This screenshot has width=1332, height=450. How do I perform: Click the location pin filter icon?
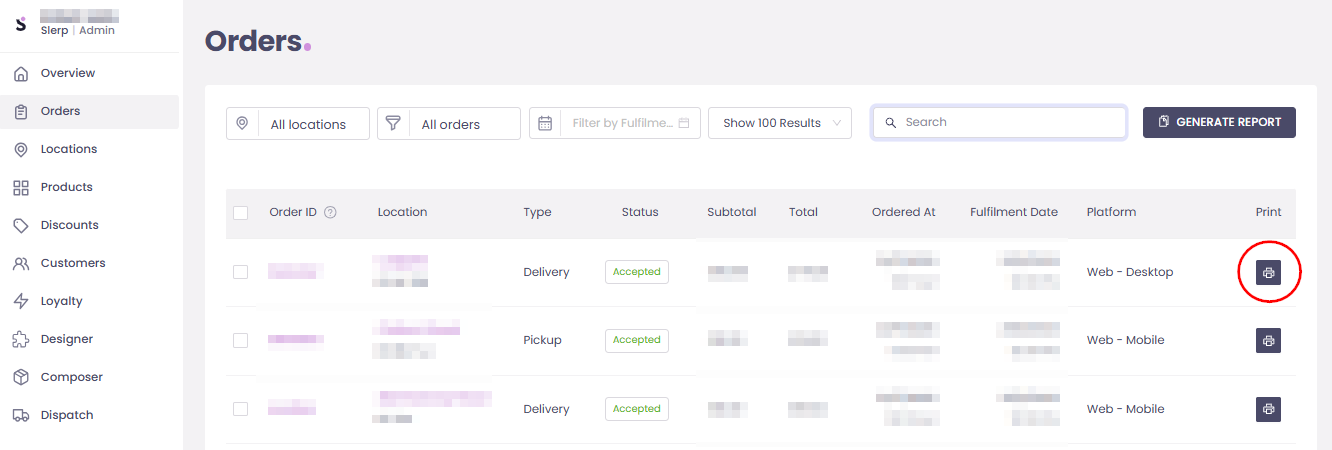click(x=242, y=123)
